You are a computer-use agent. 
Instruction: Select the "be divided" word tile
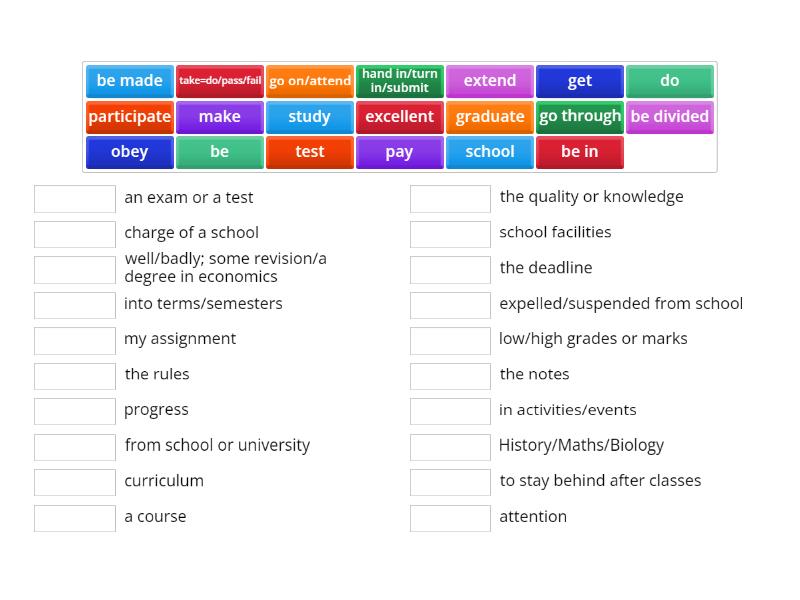[670, 117]
